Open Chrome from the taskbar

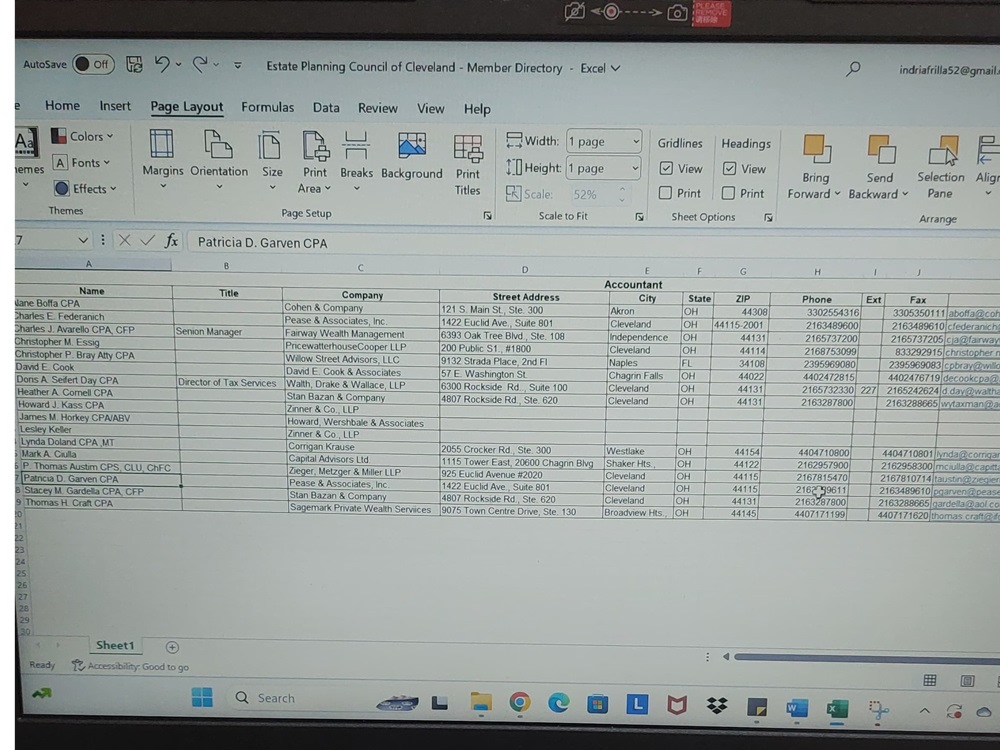(x=520, y=702)
